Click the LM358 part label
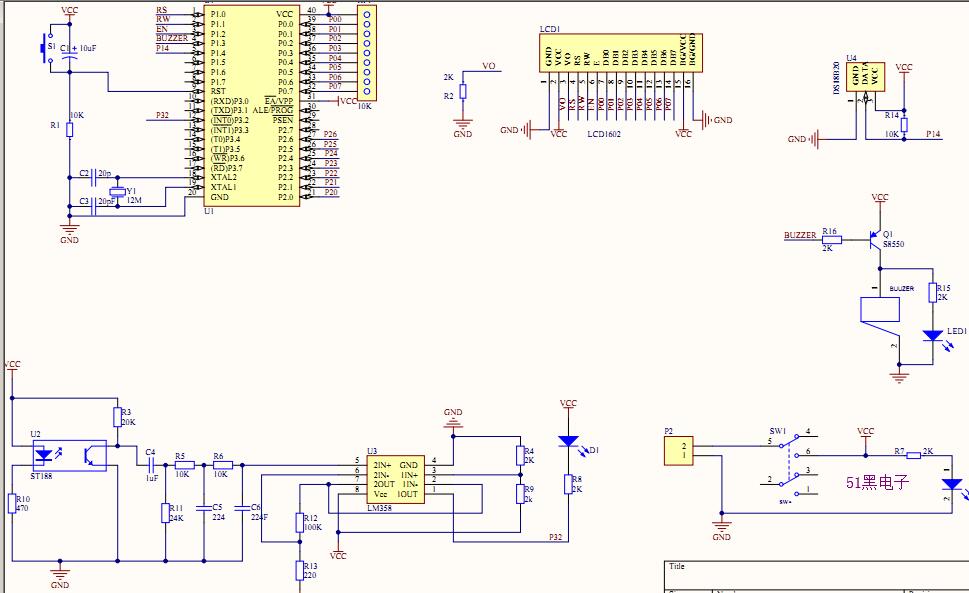Image resolution: width=969 pixels, height=593 pixels. click(380, 508)
